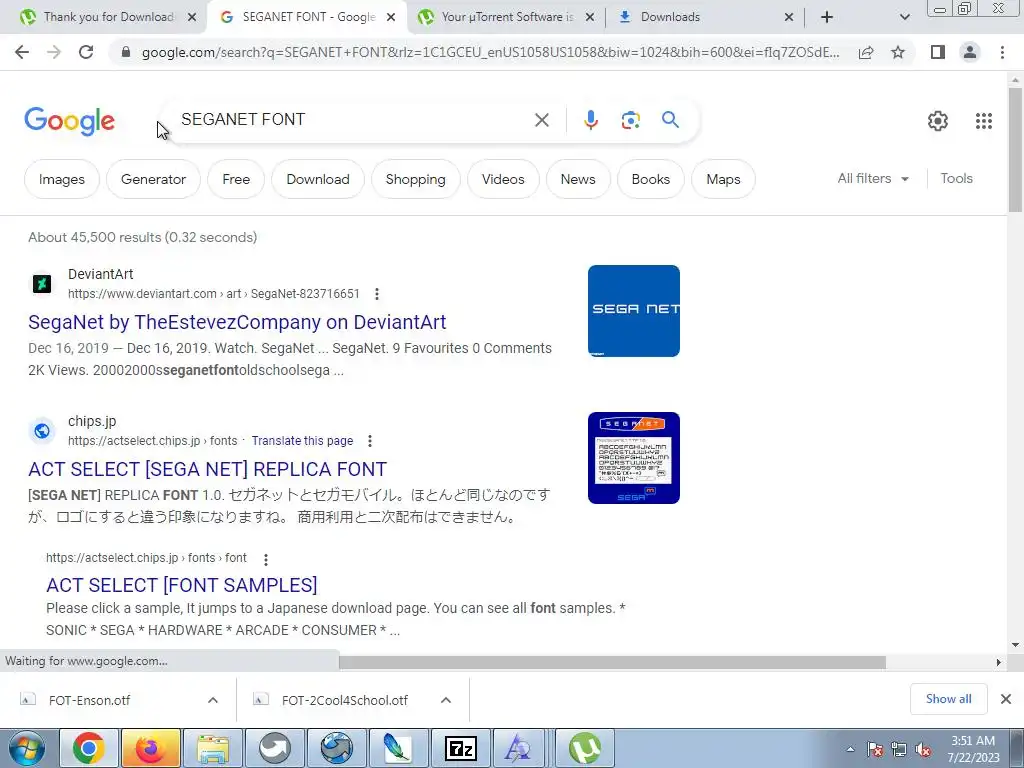
Task: Filter results by Download
Action: coord(317,179)
